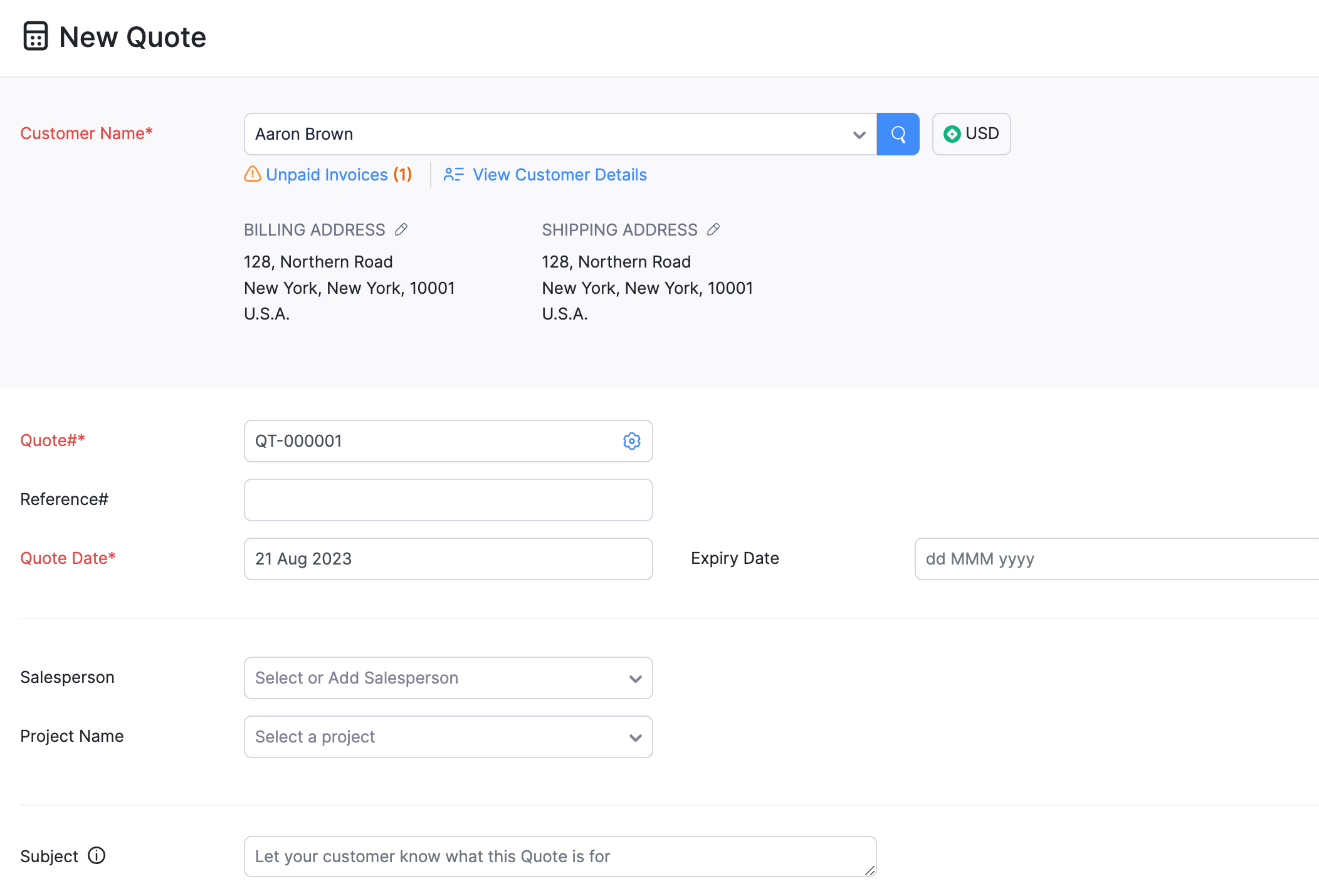Open quote number settings gear icon
Screen dimensions: 1319x896
(631, 441)
